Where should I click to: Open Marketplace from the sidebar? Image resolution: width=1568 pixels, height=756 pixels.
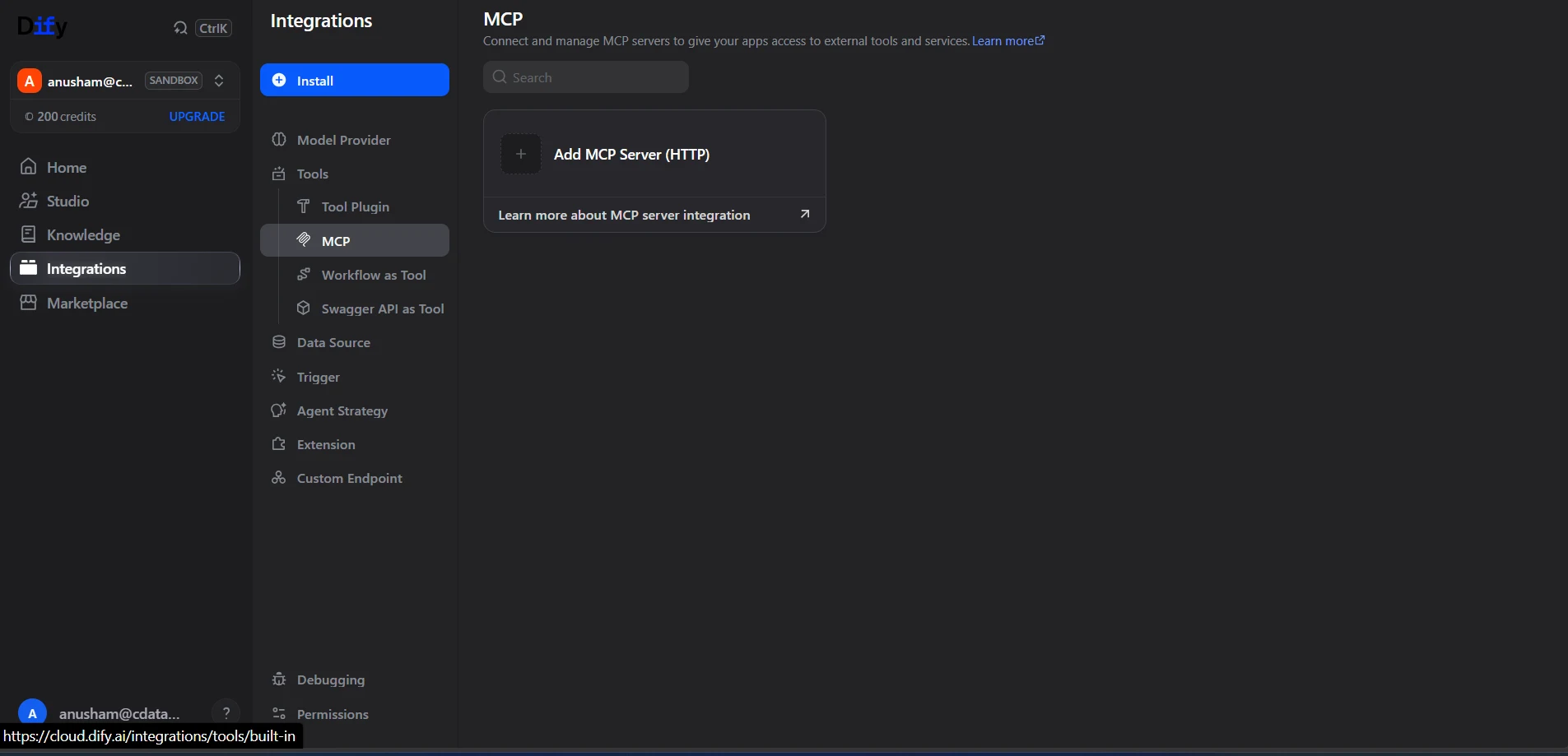(125, 303)
